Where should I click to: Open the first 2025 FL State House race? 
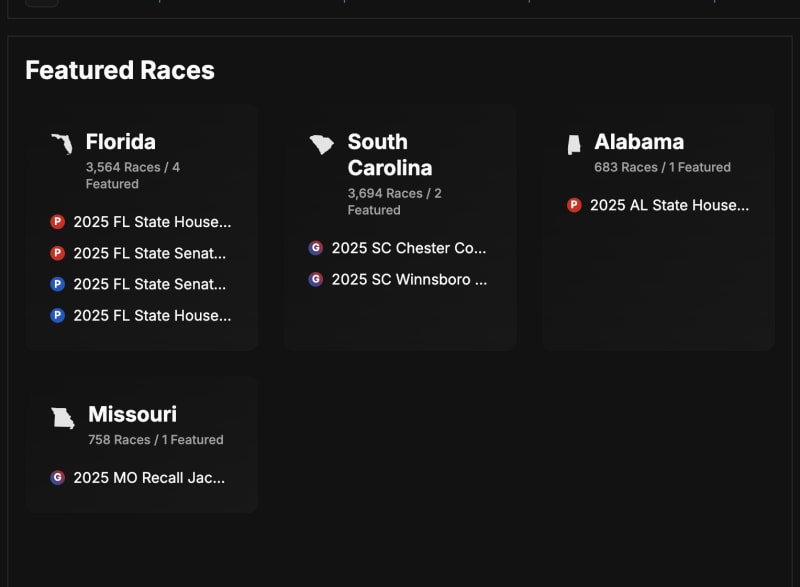point(152,222)
